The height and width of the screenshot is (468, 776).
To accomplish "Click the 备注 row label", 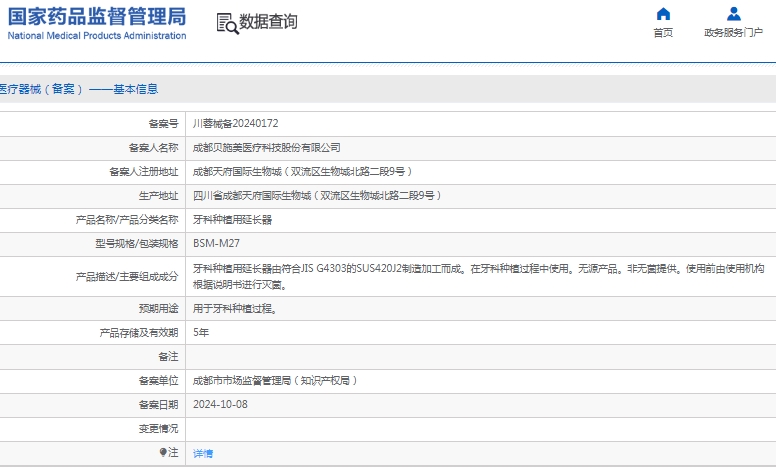I will (168, 357).
